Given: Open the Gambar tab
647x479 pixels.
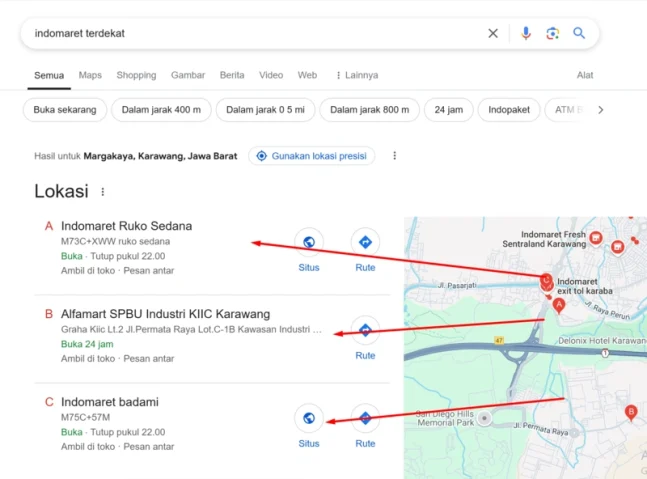Looking at the screenshot, I should pyautogui.click(x=188, y=75).
